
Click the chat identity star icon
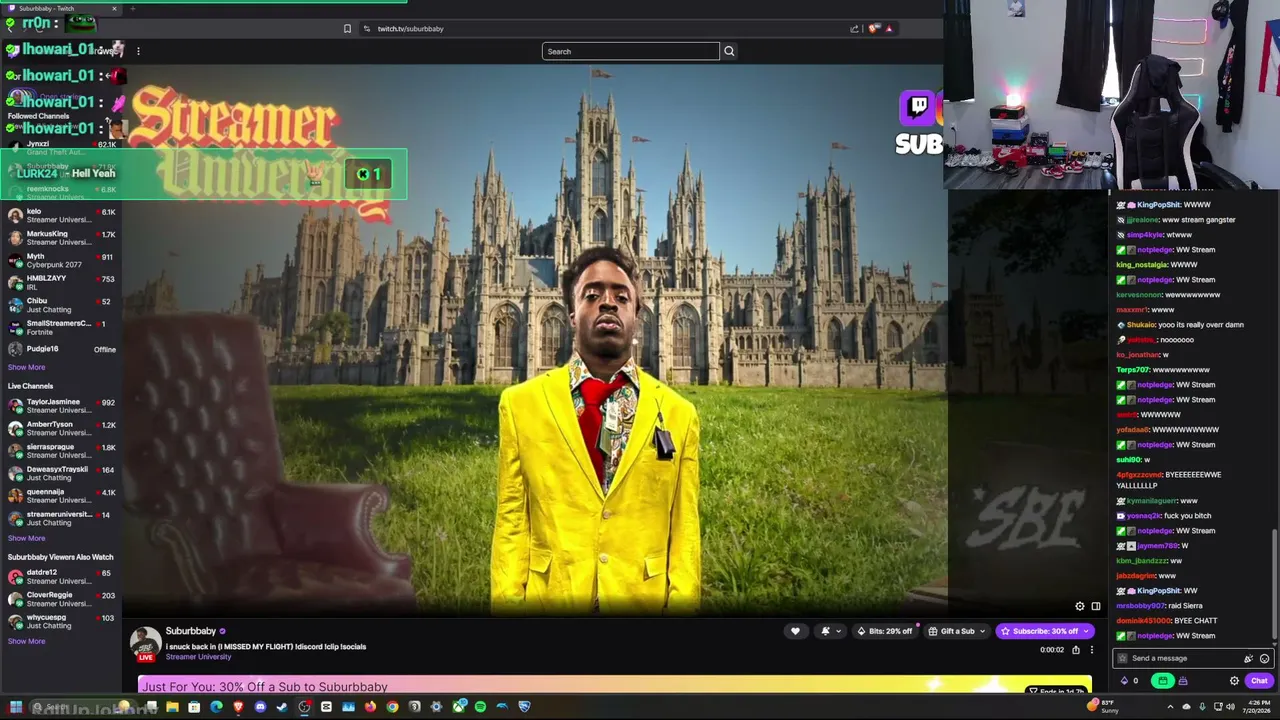pyautogui.click(x=1122, y=658)
